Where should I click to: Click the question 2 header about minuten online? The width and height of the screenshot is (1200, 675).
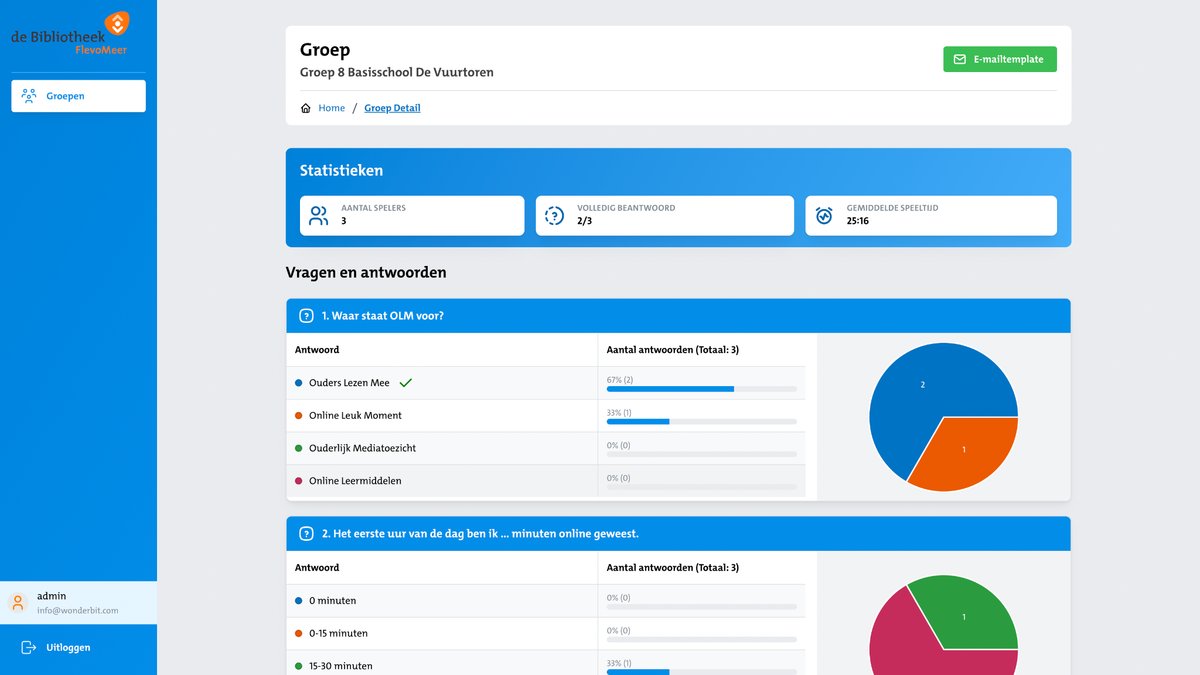pyautogui.click(x=678, y=534)
